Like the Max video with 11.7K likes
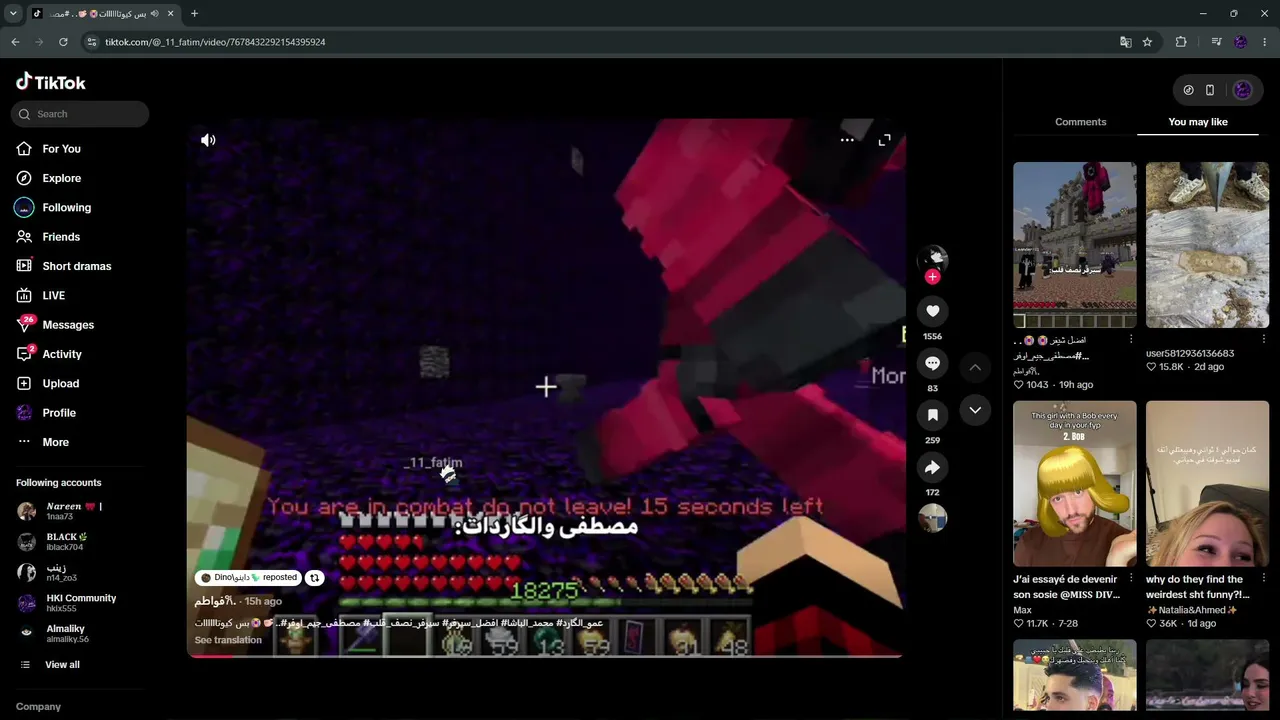This screenshot has height=720, width=1280. point(1019,624)
